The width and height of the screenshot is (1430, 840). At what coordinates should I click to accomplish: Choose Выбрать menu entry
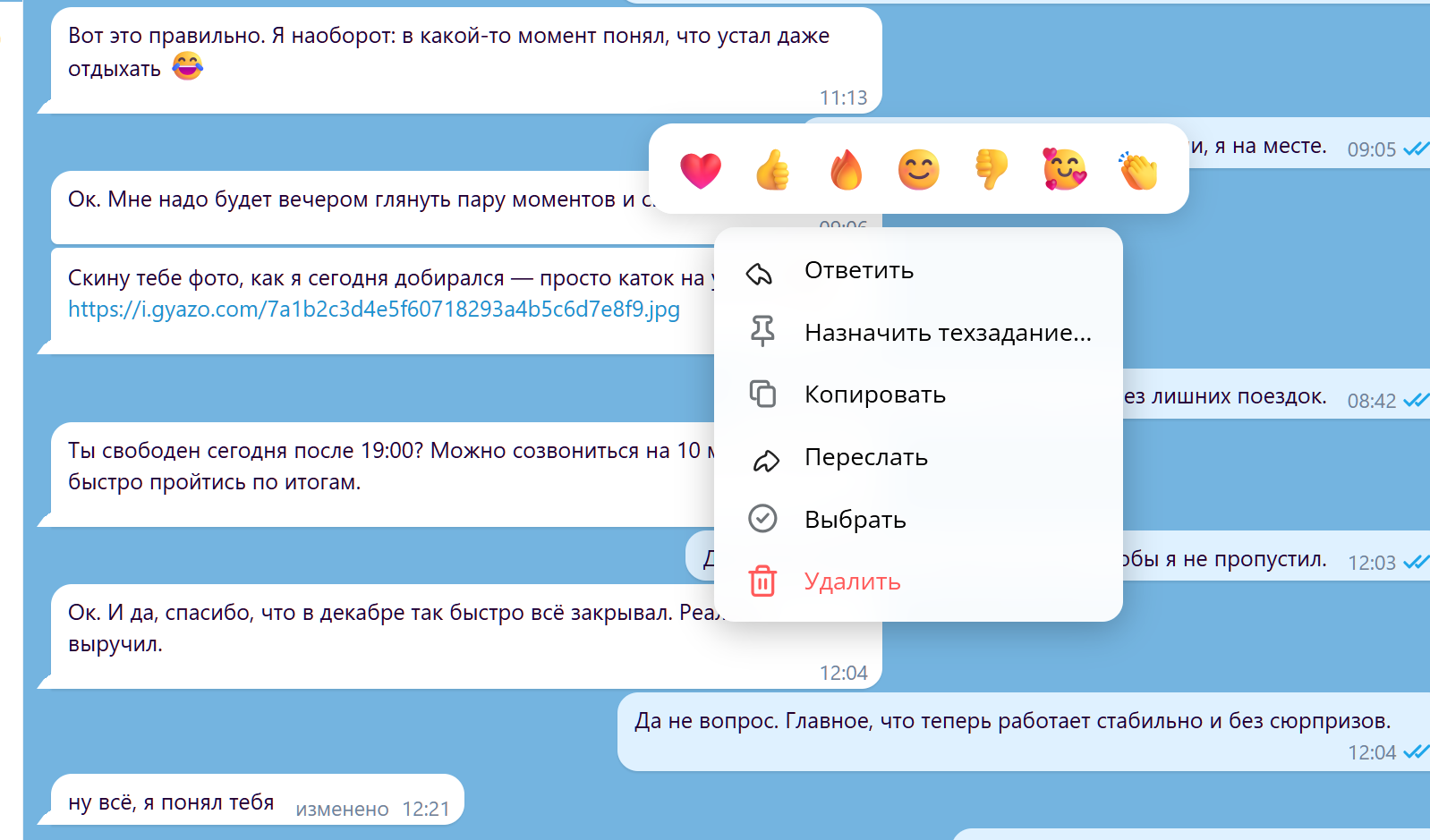coord(855,520)
